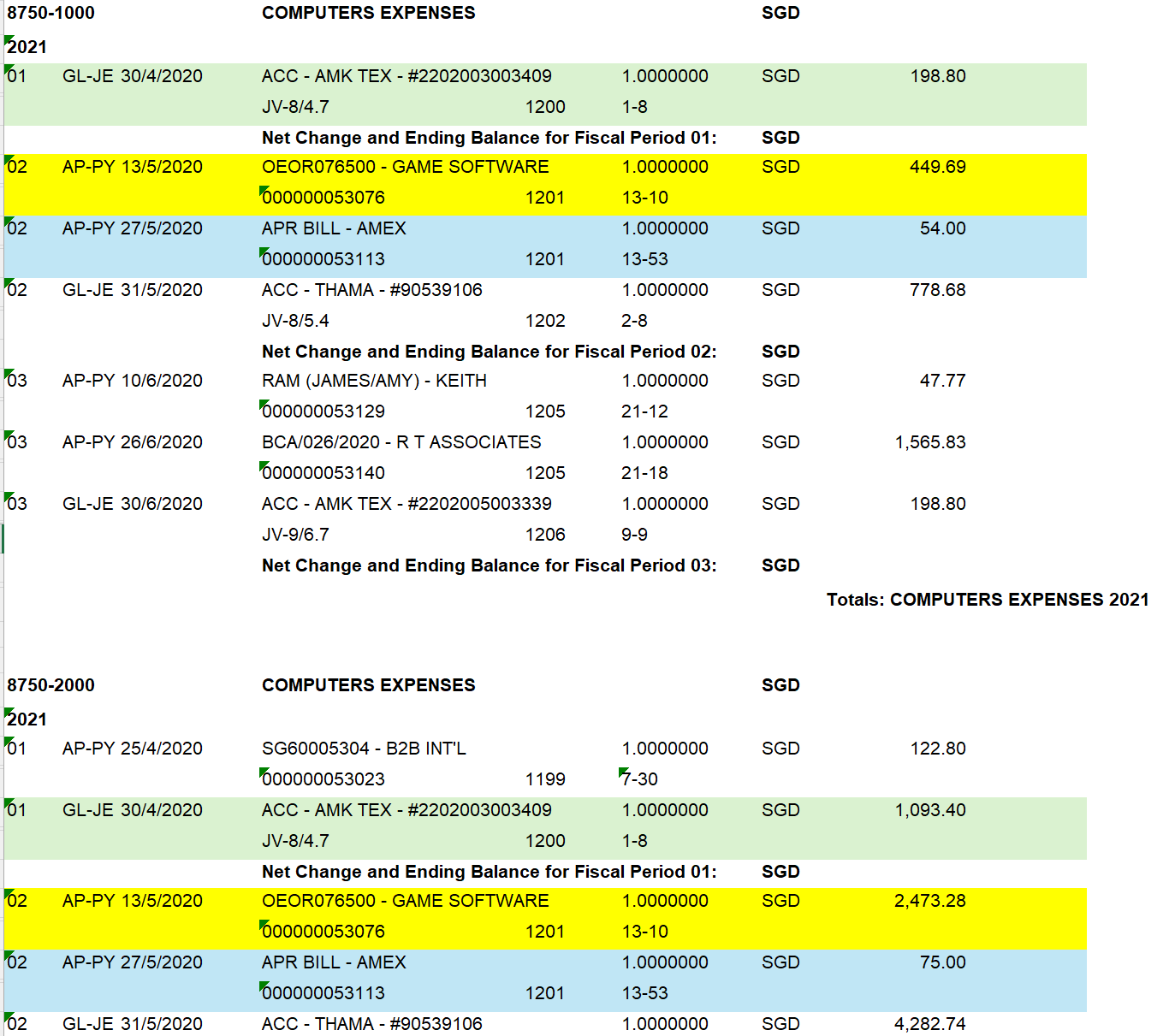Select the ACC - AMK TEX - #2202005003339 description
Image resolution: width=1175 pixels, height=1036 pixels.
click(407, 504)
